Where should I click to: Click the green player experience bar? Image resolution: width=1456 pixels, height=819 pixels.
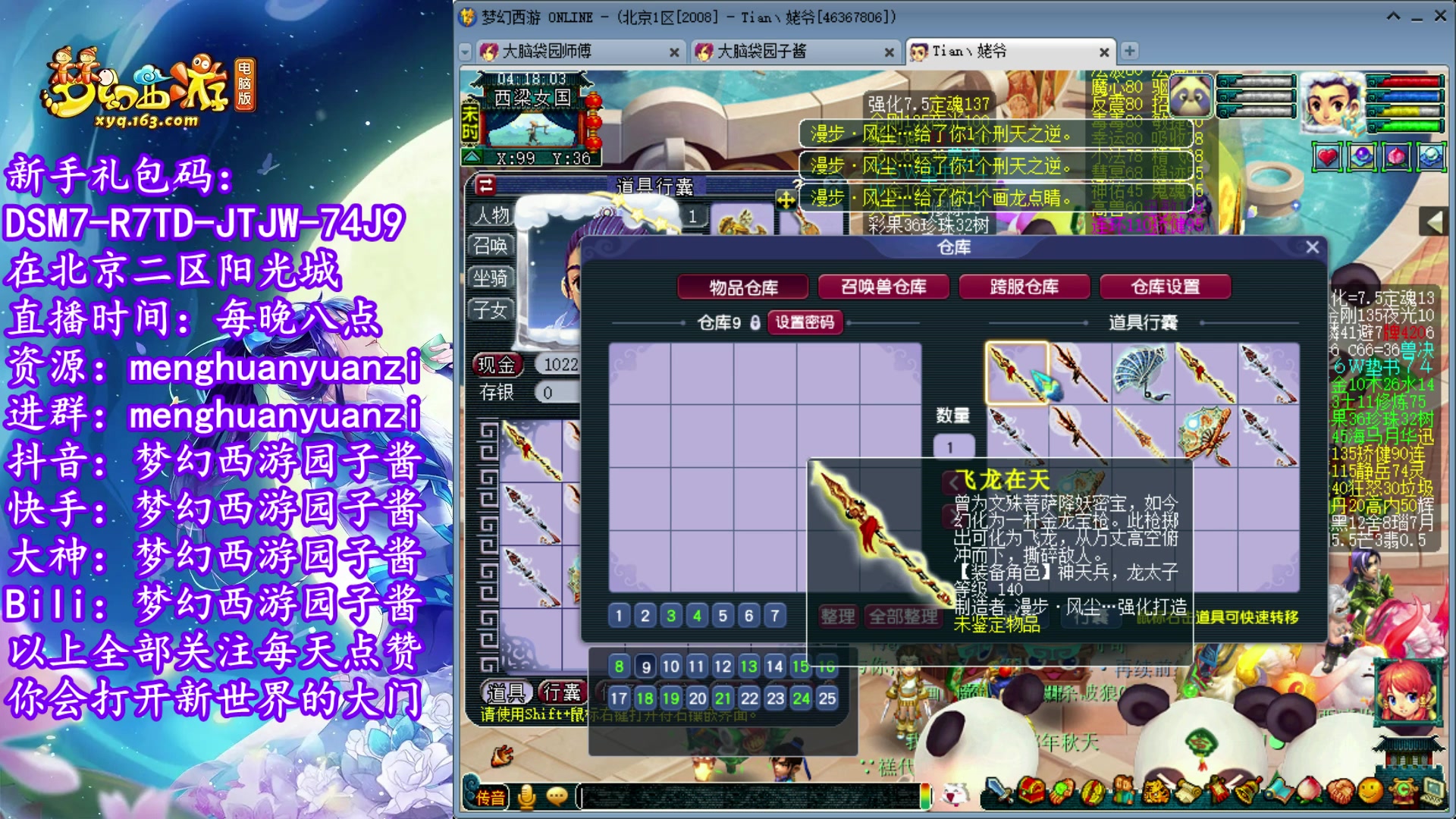pos(1404,126)
